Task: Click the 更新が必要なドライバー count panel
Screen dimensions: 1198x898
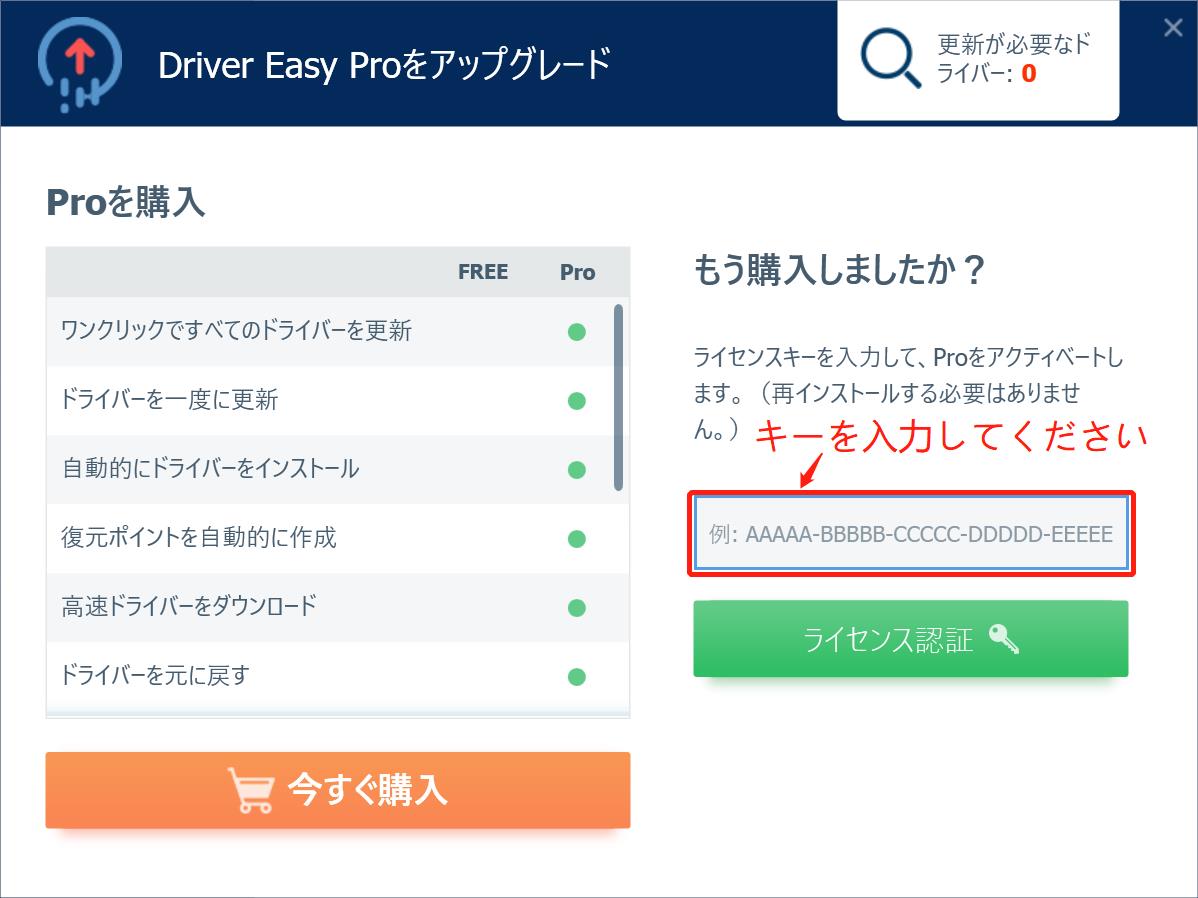Action: pos(978,60)
